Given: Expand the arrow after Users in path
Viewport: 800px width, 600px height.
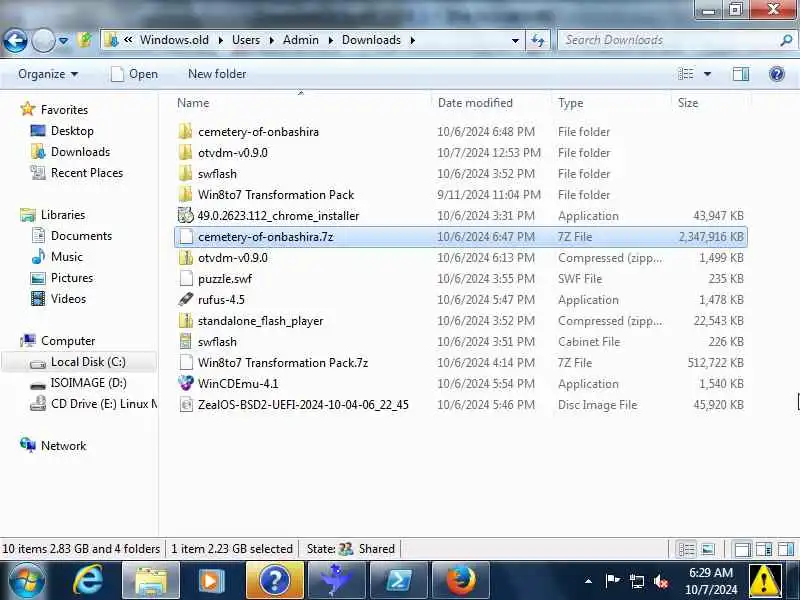Looking at the screenshot, I should tap(271, 40).
